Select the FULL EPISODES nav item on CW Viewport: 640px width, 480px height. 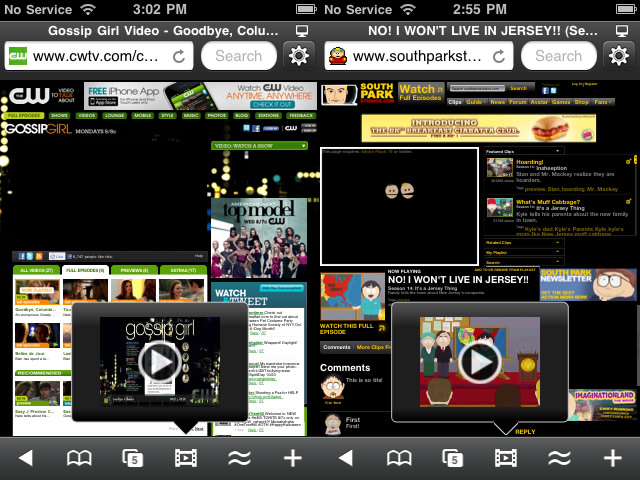[x=24, y=116]
